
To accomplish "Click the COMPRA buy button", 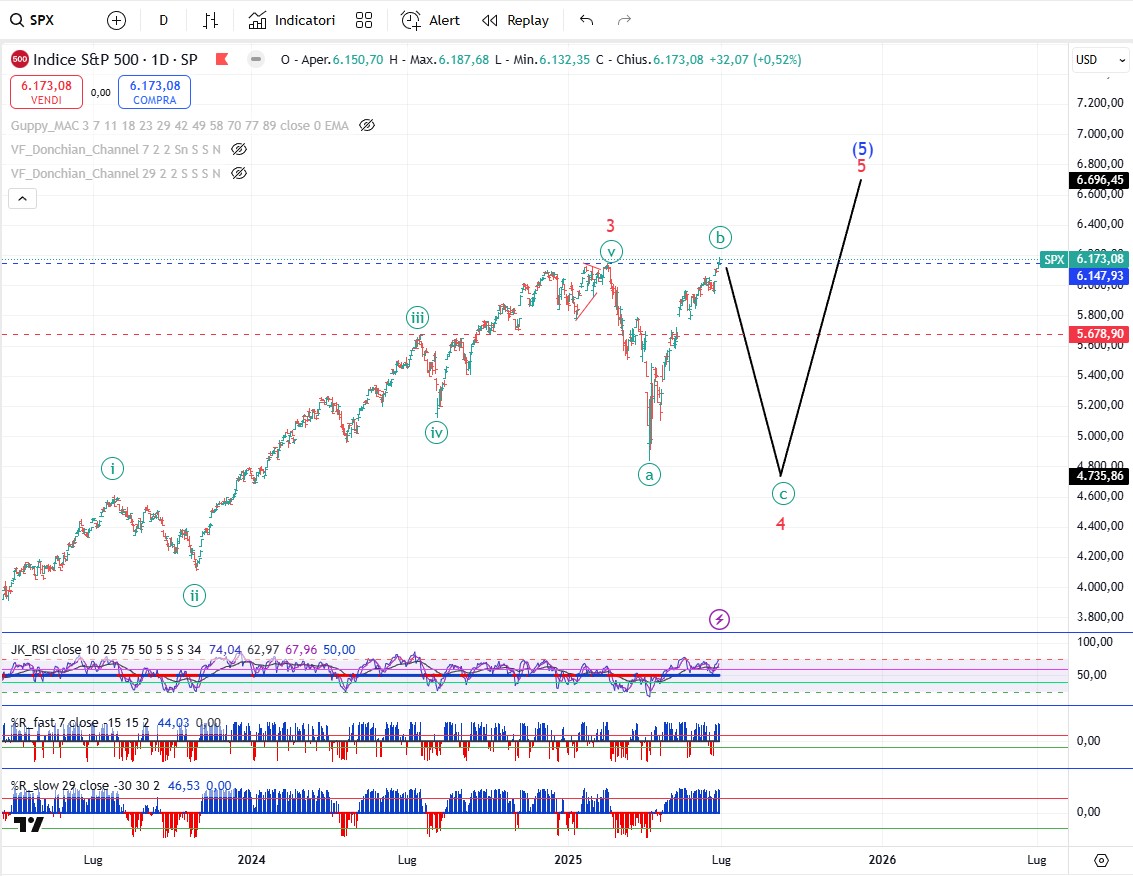I will click(x=155, y=92).
